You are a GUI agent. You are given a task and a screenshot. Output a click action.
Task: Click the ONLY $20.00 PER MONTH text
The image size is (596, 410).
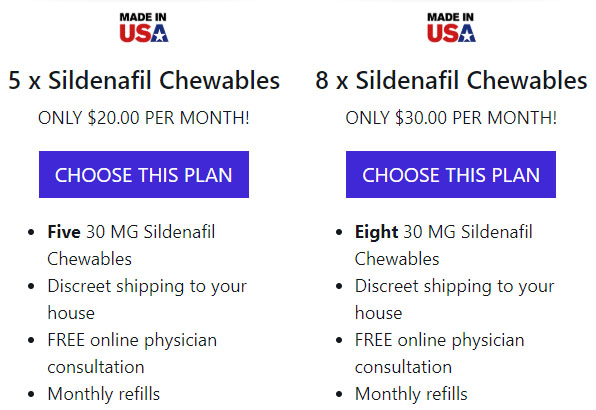[144, 118]
